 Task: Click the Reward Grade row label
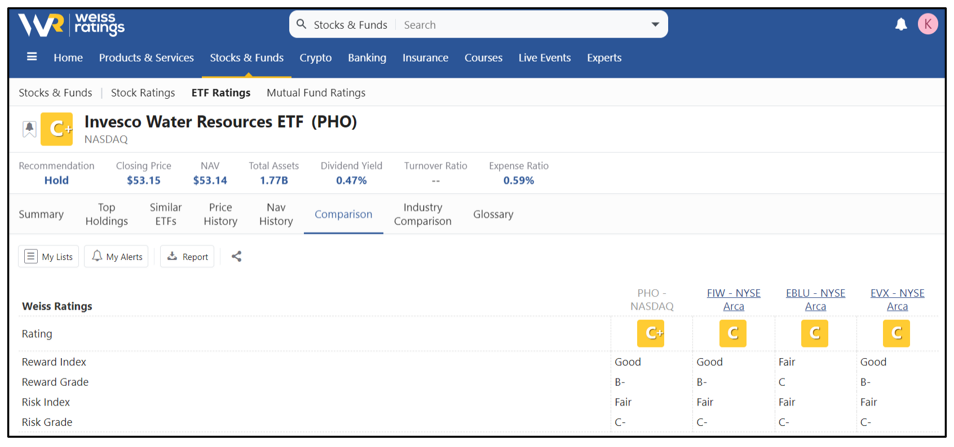(55, 382)
